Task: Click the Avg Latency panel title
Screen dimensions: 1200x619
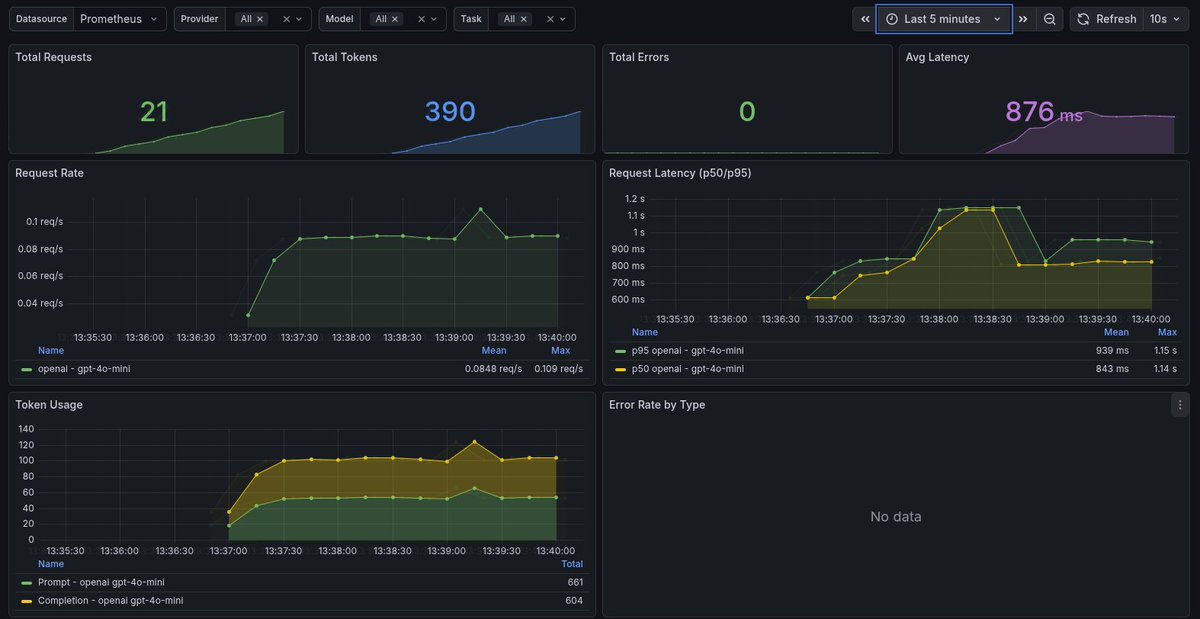Action: coord(937,57)
